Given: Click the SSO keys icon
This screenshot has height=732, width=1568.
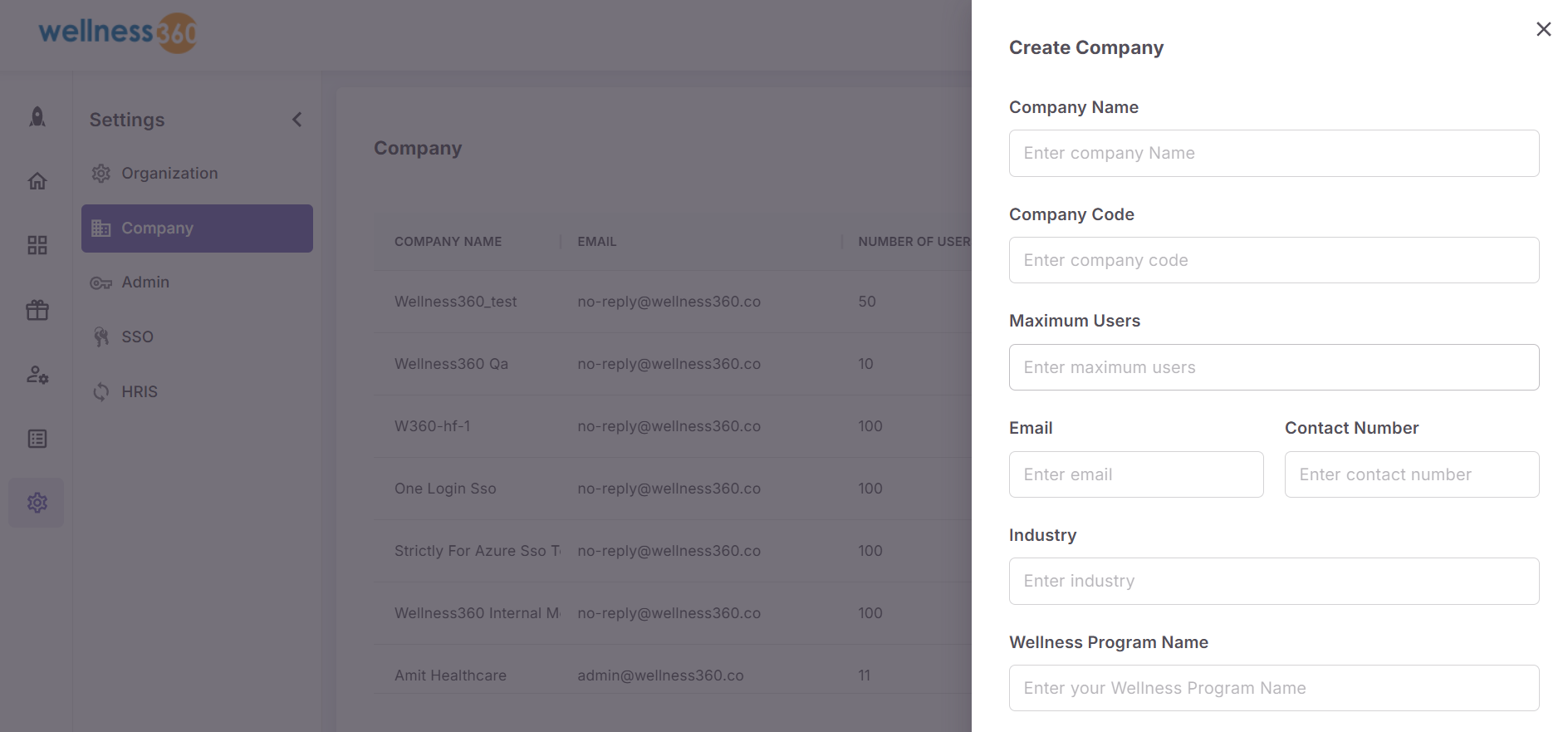Looking at the screenshot, I should [101, 337].
